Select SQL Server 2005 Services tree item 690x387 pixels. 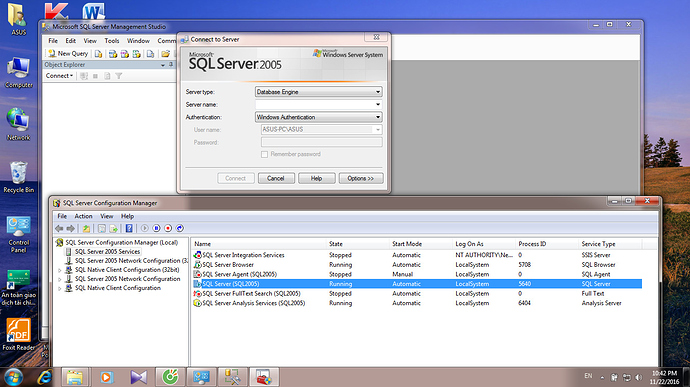107,251
